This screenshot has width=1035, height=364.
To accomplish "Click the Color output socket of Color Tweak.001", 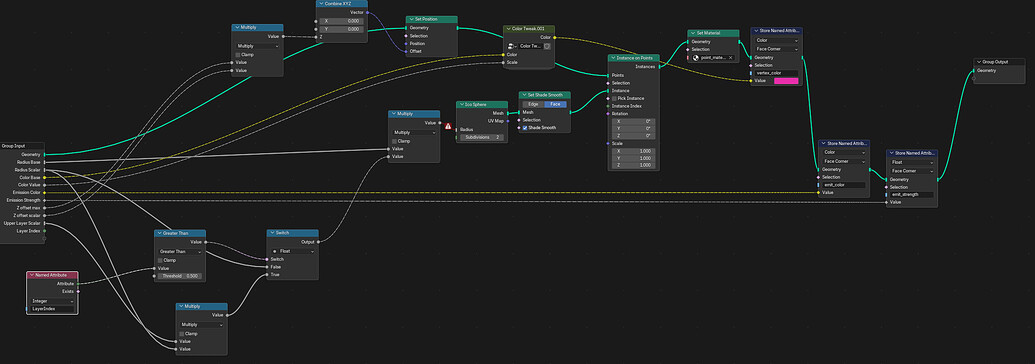I will 554,38.
